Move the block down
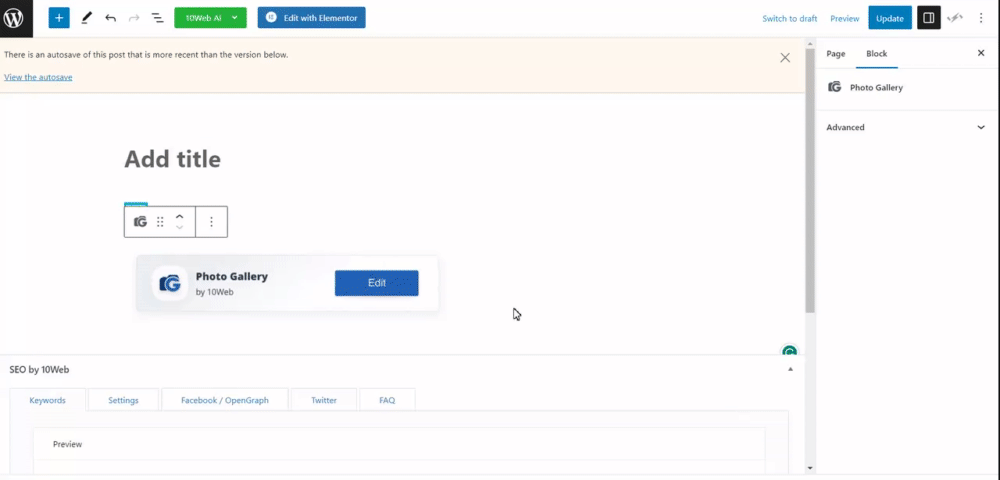 pos(179,228)
